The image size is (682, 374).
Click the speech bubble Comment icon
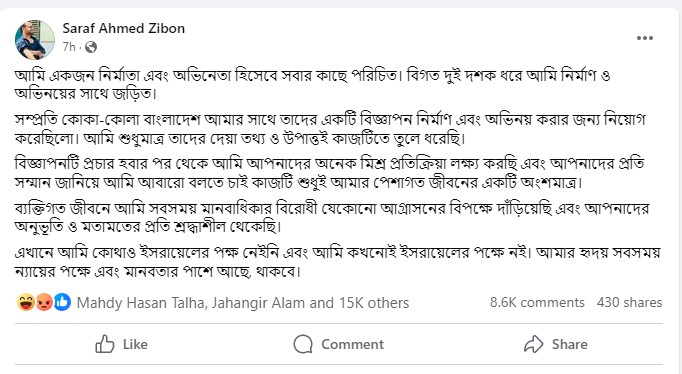coord(303,344)
